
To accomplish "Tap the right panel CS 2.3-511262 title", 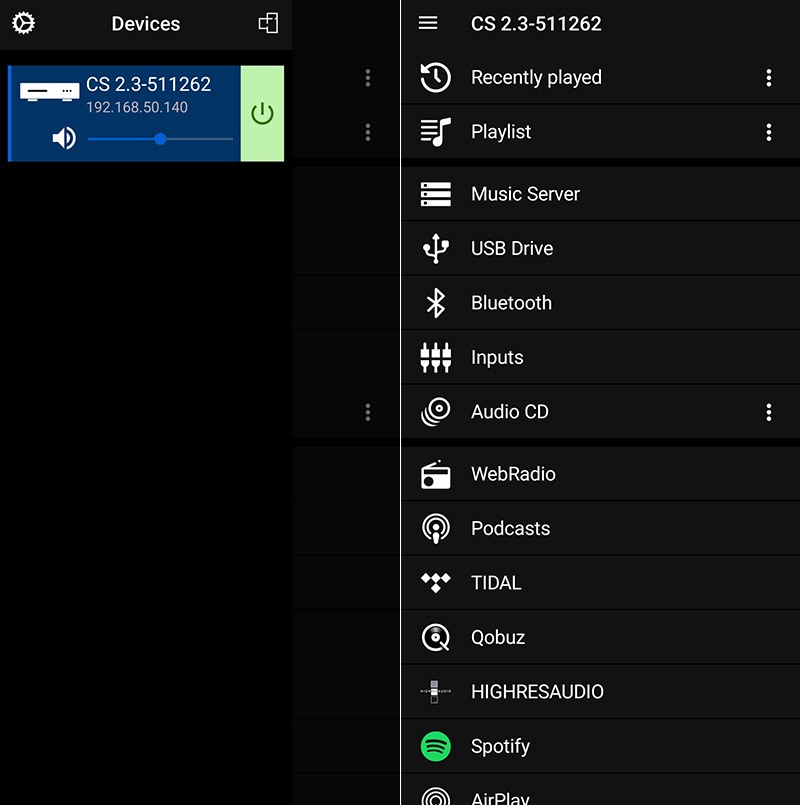I will (x=536, y=24).
